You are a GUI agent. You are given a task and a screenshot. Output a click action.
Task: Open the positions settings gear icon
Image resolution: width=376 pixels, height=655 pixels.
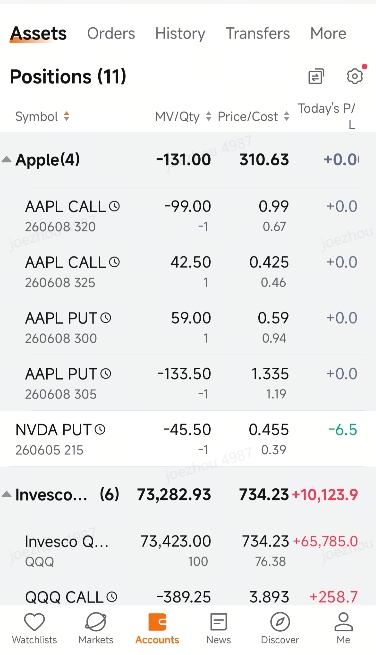click(355, 76)
